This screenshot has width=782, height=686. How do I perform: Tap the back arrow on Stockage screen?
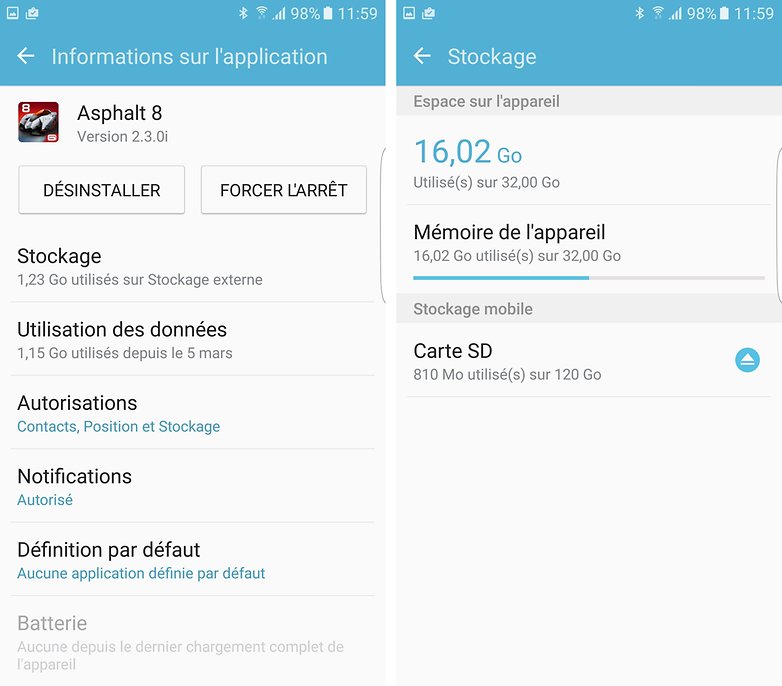click(422, 56)
